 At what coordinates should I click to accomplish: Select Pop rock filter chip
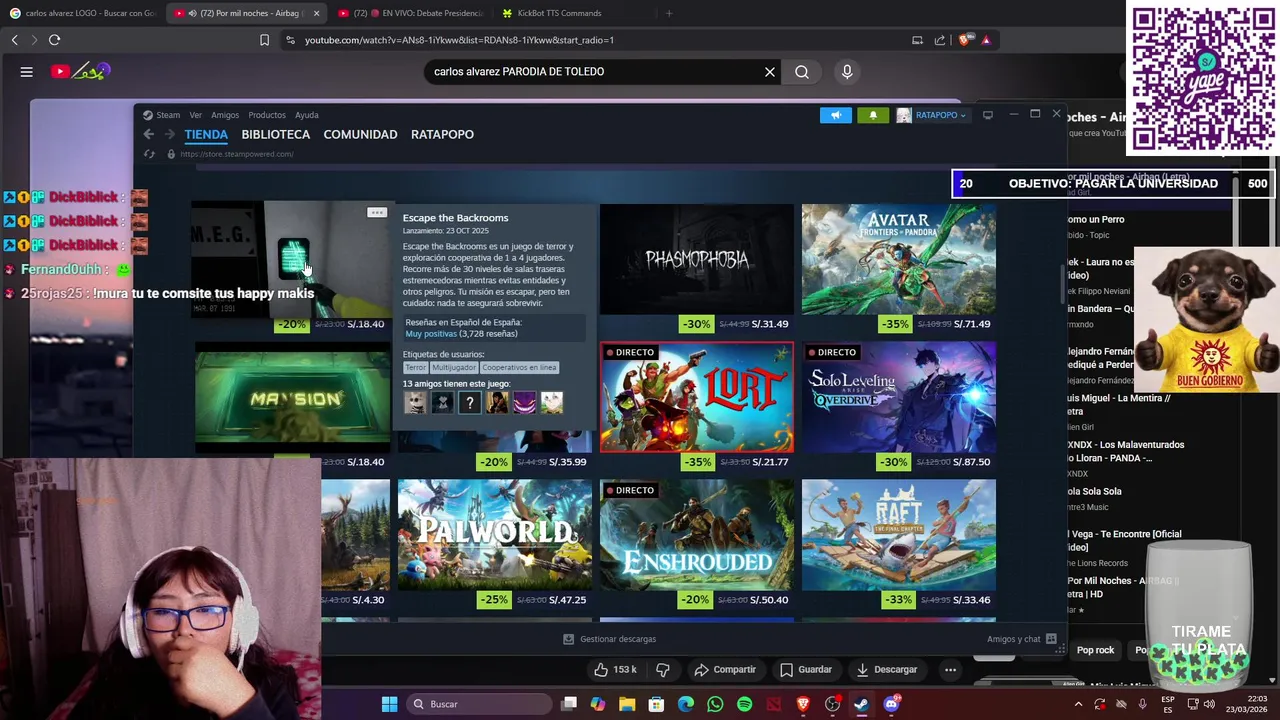pos(1095,650)
